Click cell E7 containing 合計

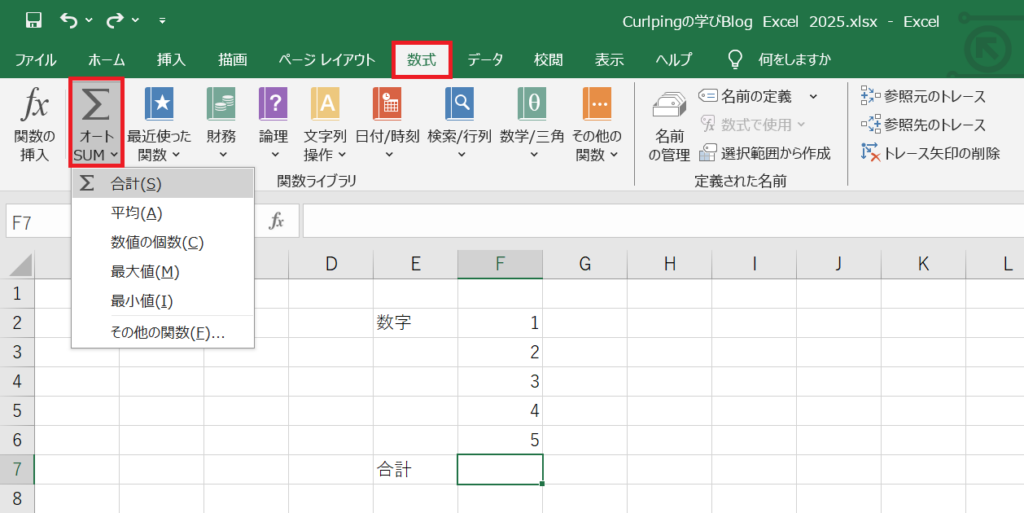coord(415,469)
